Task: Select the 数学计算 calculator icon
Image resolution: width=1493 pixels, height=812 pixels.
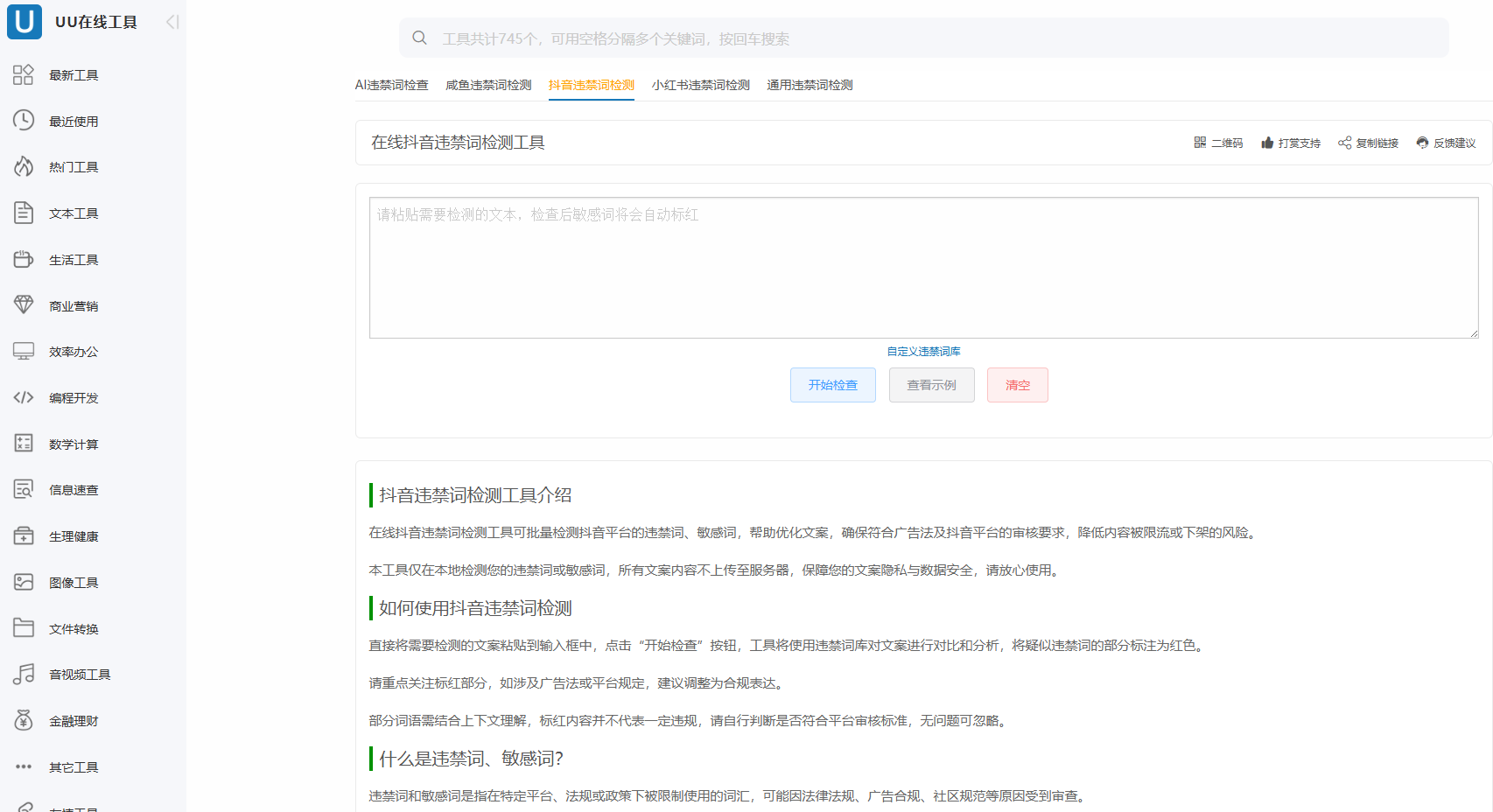Action: [x=24, y=444]
